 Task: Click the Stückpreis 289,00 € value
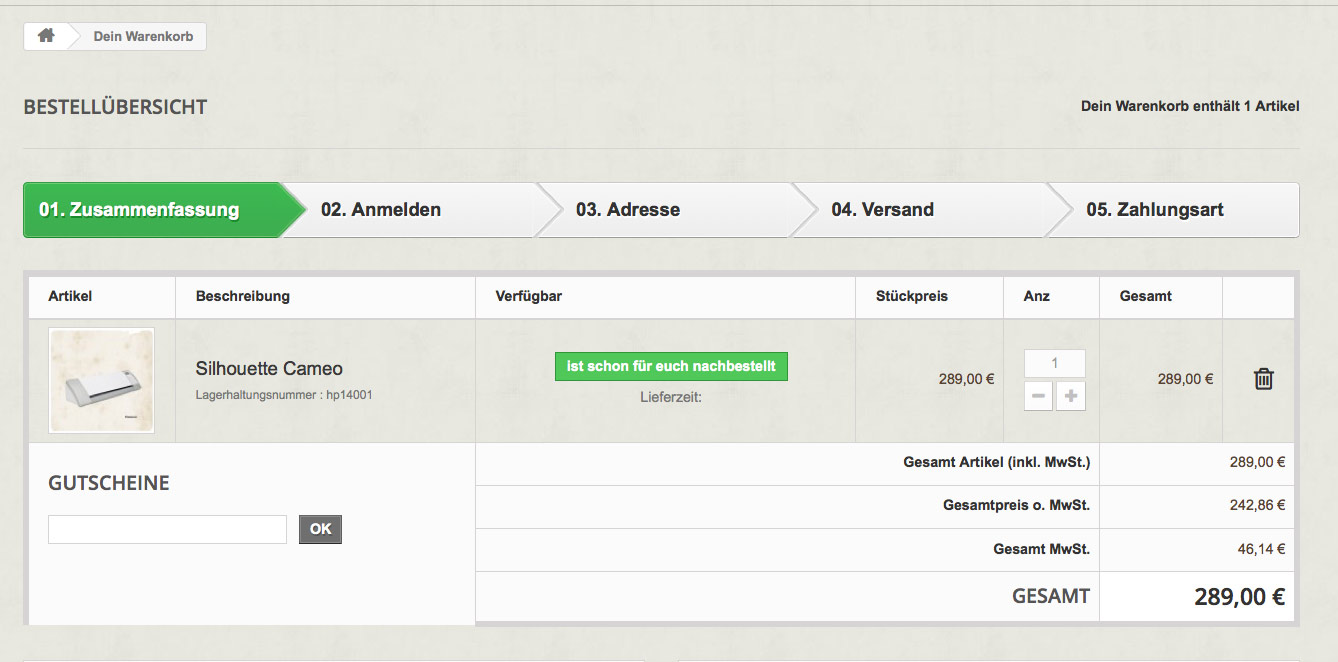(x=966, y=379)
